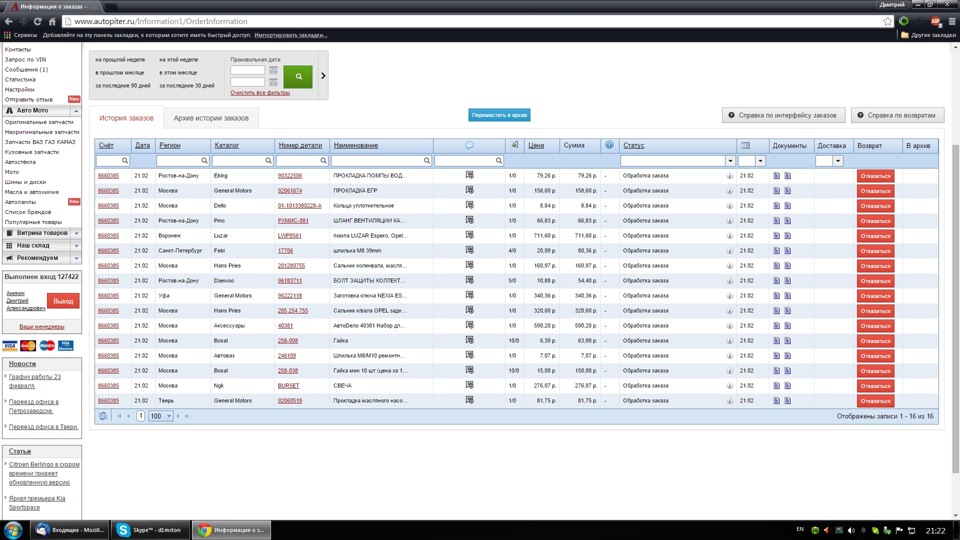Open second document icon in the Тверь row
Image resolution: width=960 pixels, height=540 pixels.
[x=787, y=400]
